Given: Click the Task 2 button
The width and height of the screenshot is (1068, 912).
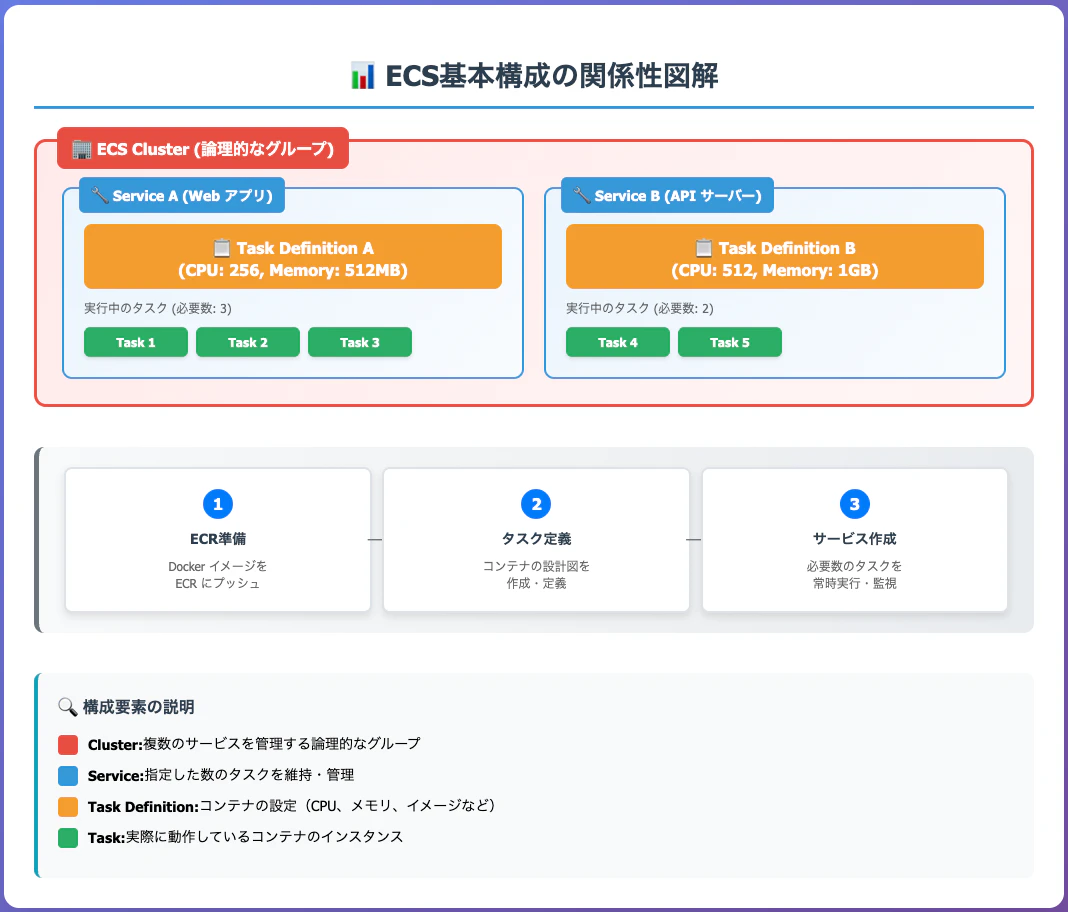Looking at the screenshot, I should click(248, 342).
